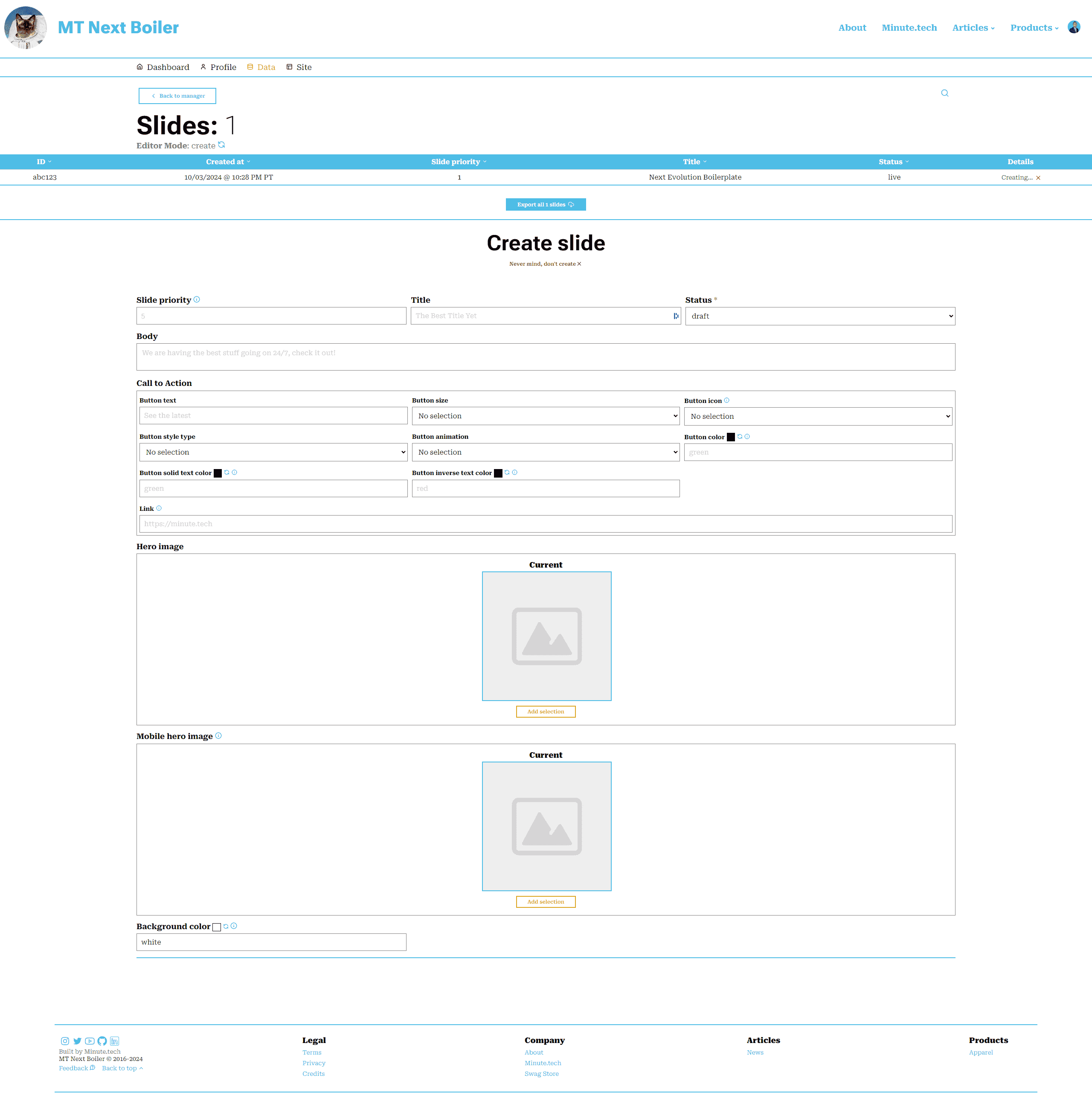Expand the Articles navigation menu

coord(973,27)
